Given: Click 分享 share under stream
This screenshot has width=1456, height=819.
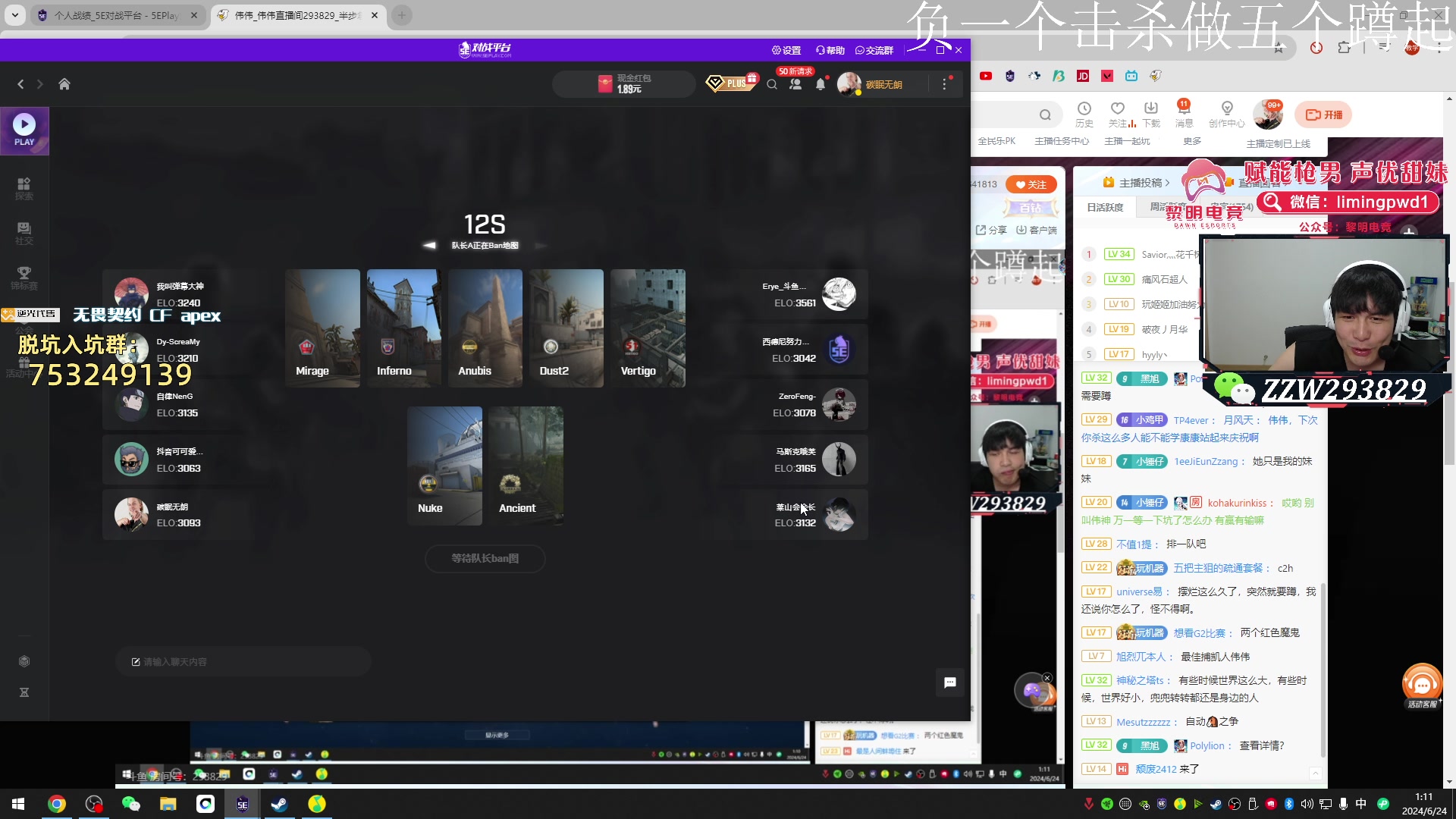Looking at the screenshot, I should pos(991,230).
